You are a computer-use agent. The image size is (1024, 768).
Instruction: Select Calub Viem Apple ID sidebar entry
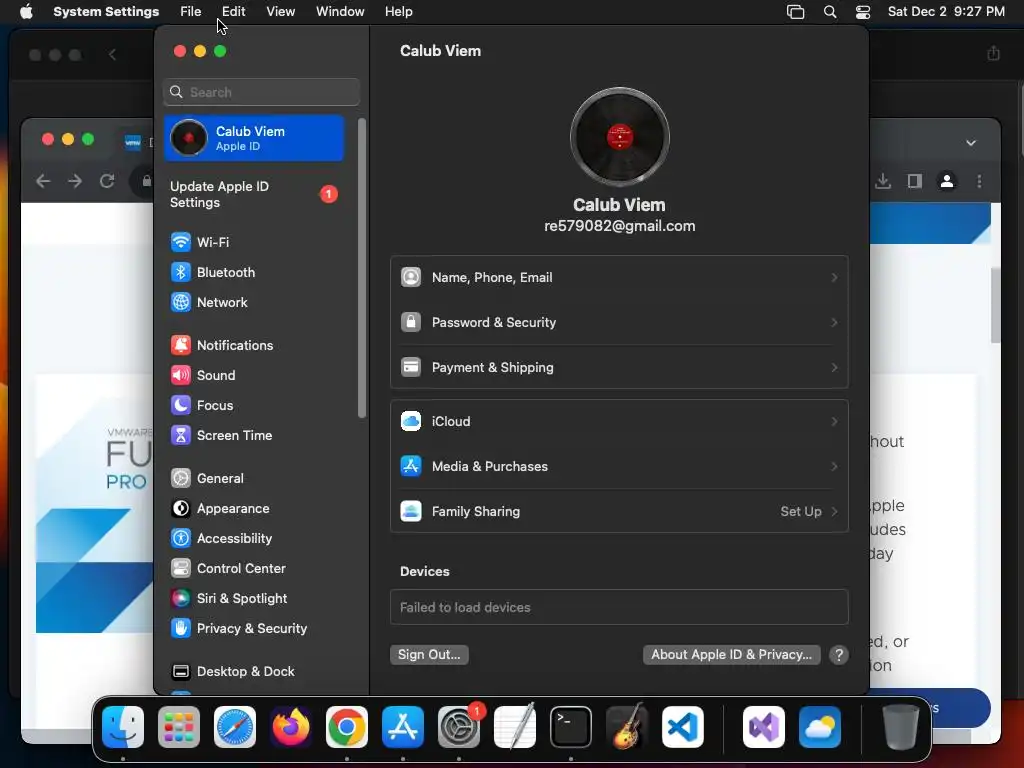tap(253, 138)
